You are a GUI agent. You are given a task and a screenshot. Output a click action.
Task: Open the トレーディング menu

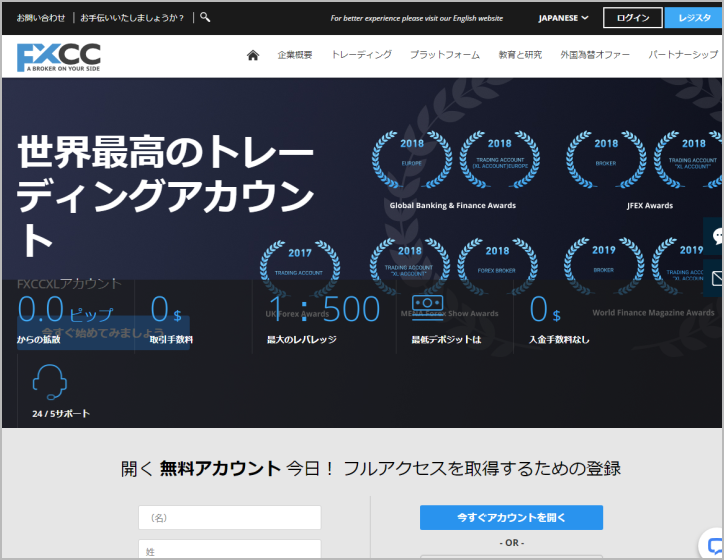point(362,54)
